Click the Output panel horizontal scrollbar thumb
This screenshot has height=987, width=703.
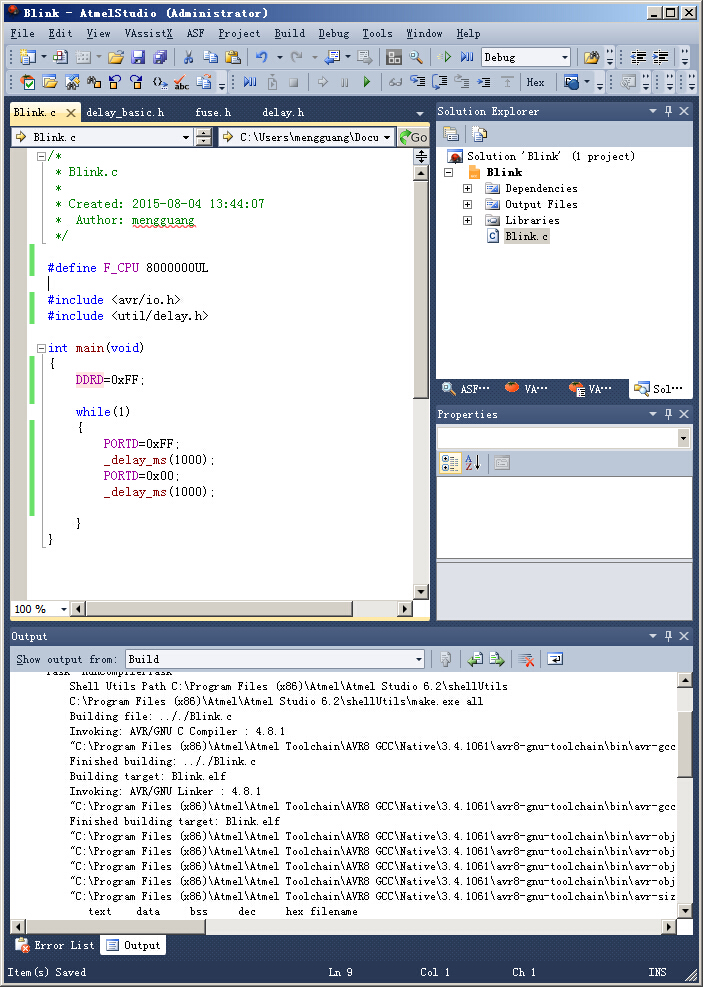point(115,927)
